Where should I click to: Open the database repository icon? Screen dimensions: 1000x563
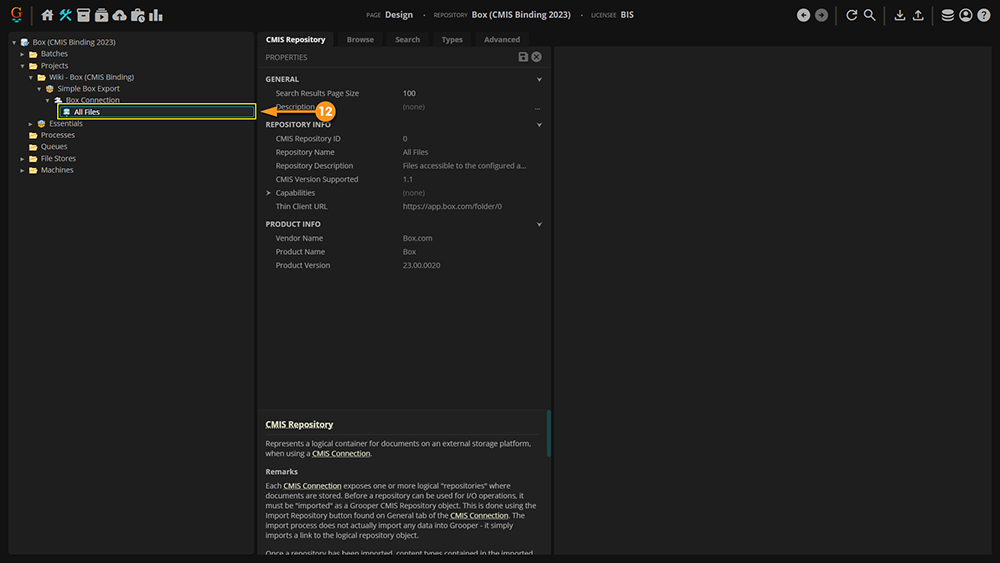[948, 15]
